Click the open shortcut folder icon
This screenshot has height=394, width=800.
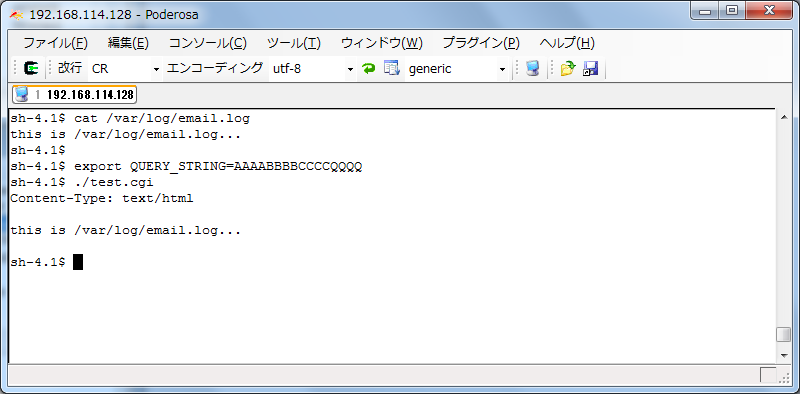[x=567, y=68]
